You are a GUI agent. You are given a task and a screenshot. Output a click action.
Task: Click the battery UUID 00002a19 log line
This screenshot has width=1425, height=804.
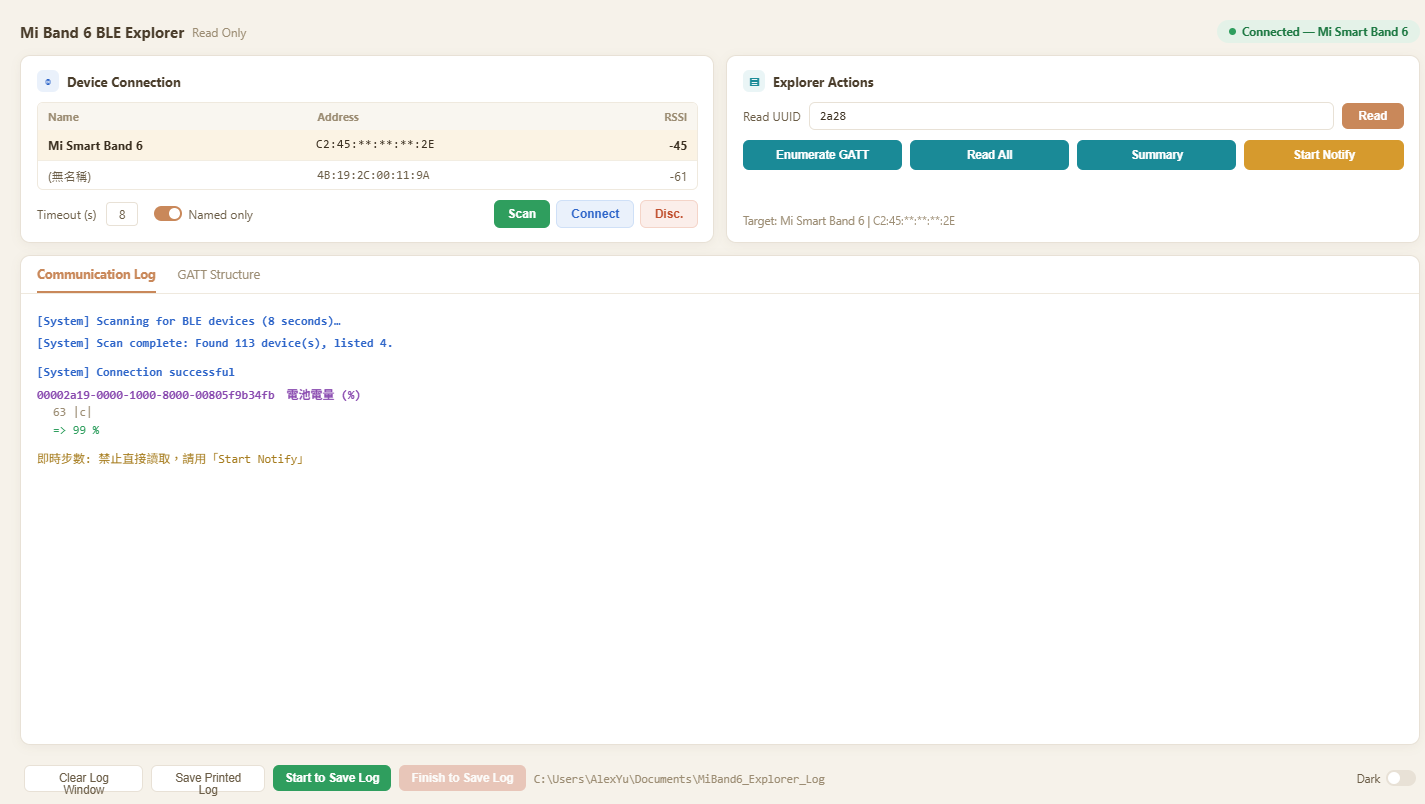point(199,395)
